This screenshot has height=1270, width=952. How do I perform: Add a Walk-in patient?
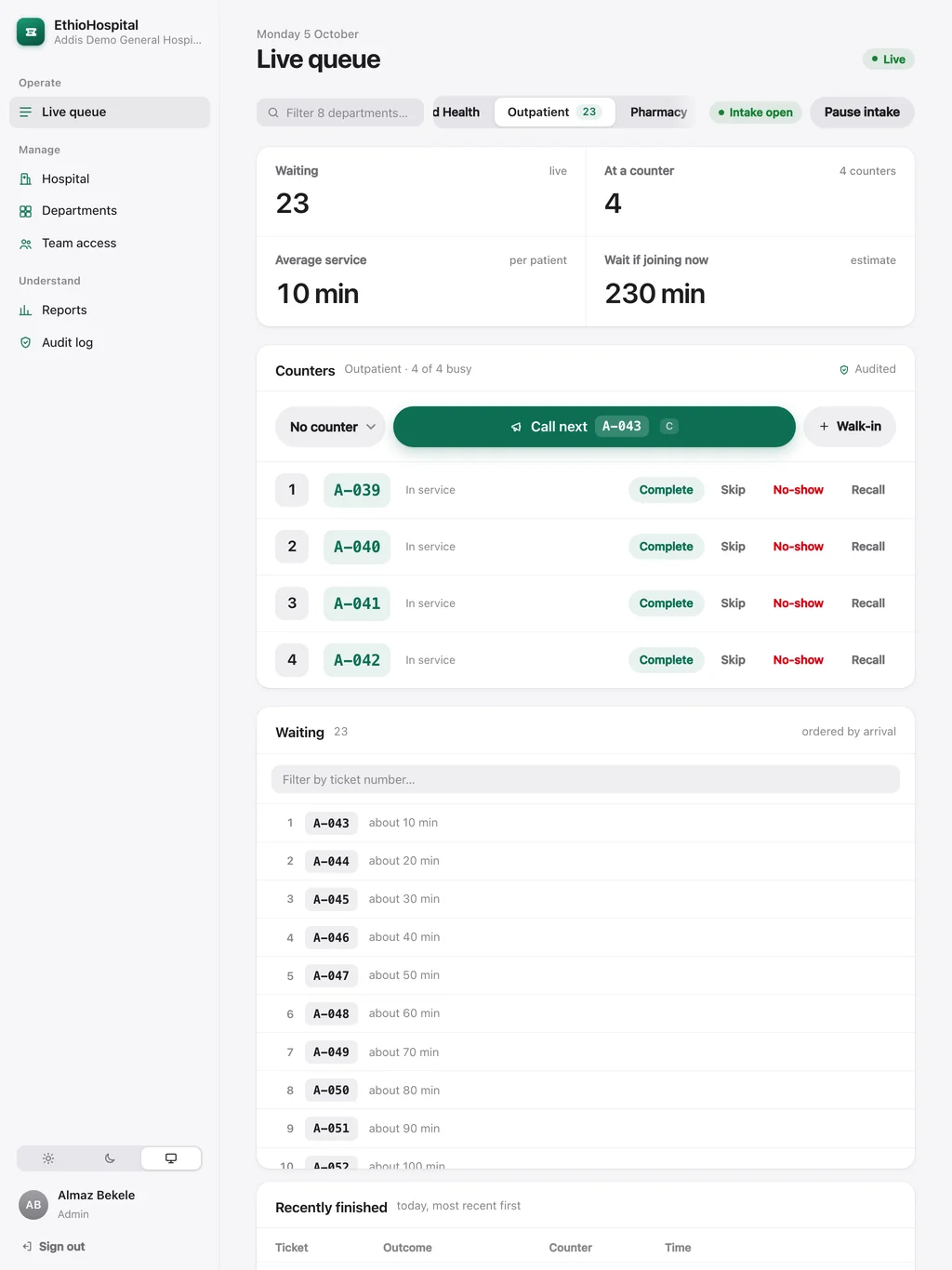pos(850,427)
